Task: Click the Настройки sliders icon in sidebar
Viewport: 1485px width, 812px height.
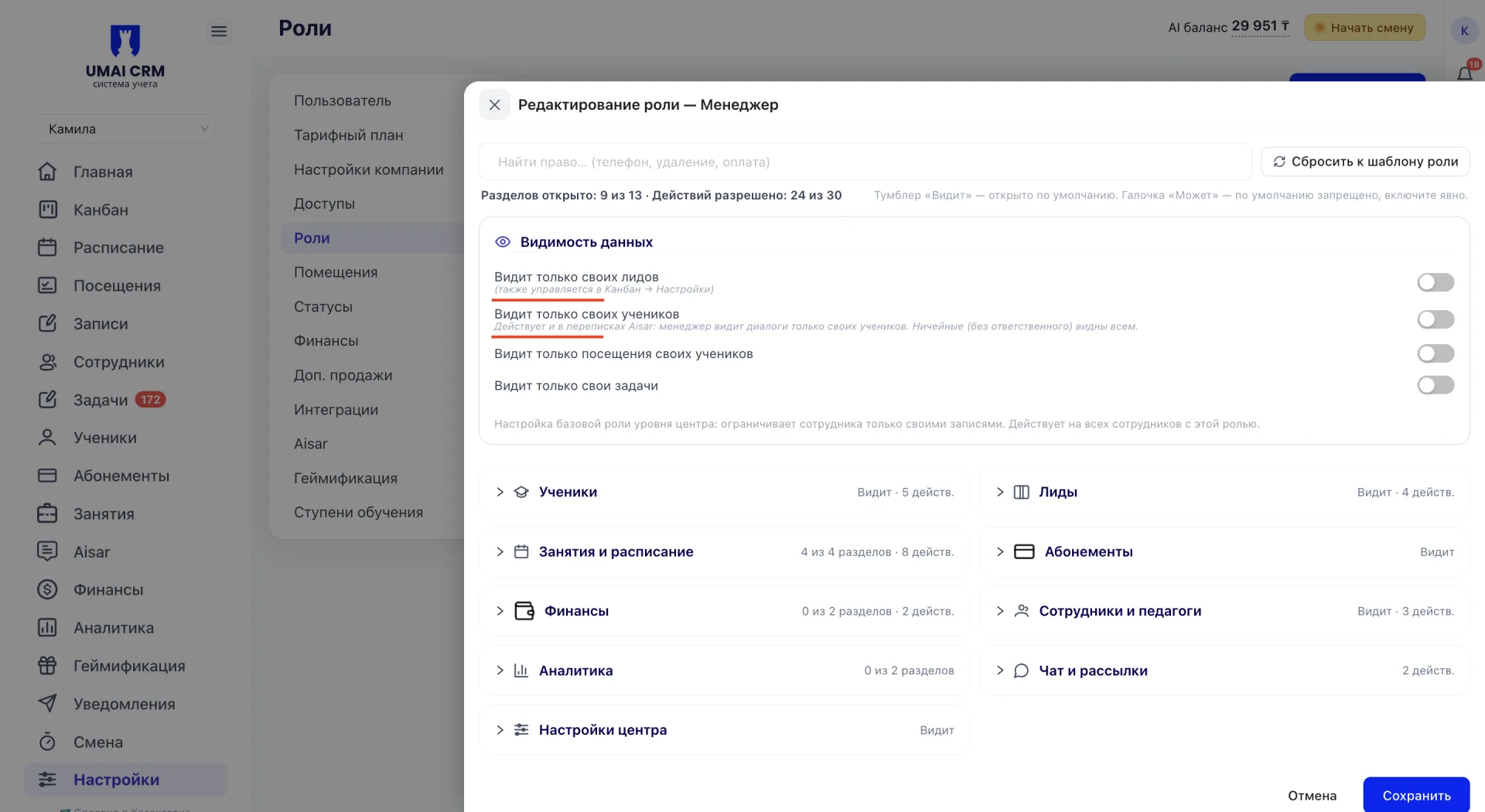Action: [x=47, y=780]
